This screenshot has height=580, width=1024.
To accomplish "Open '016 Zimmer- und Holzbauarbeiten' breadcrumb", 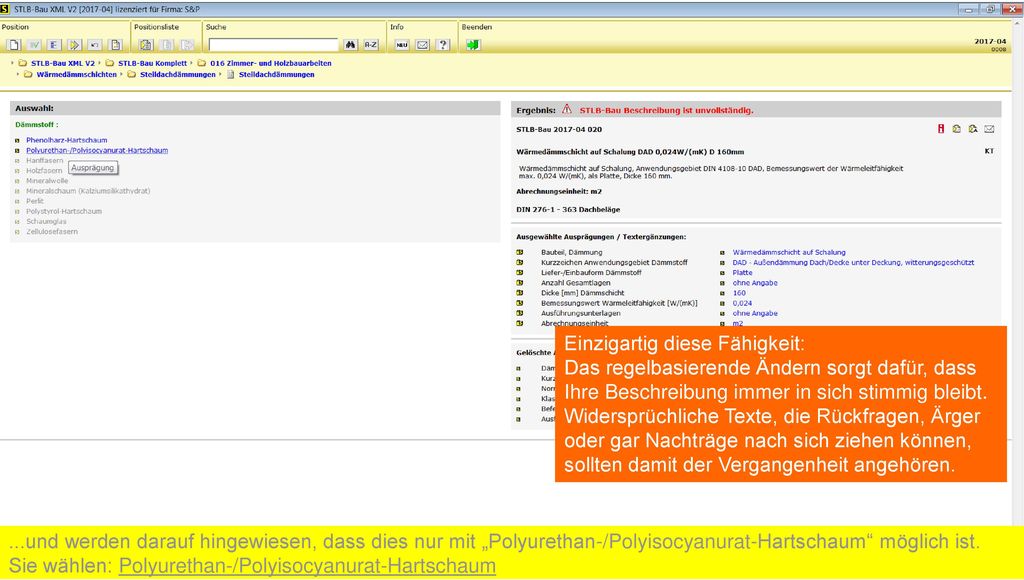I will [x=270, y=63].
